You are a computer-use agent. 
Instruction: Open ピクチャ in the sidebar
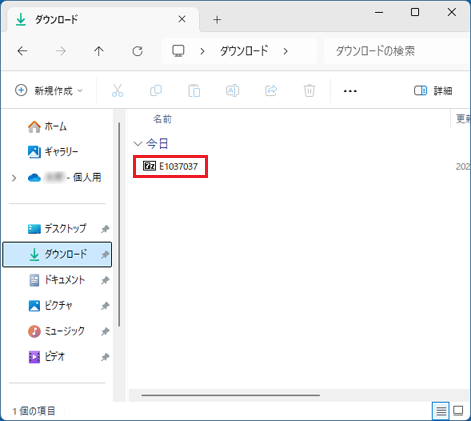click(50, 305)
